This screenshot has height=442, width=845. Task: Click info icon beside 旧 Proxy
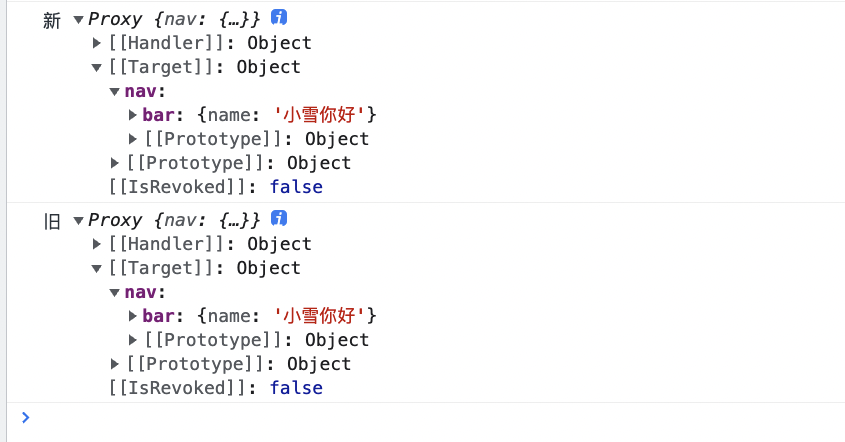pyautogui.click(x=279, y=219)
